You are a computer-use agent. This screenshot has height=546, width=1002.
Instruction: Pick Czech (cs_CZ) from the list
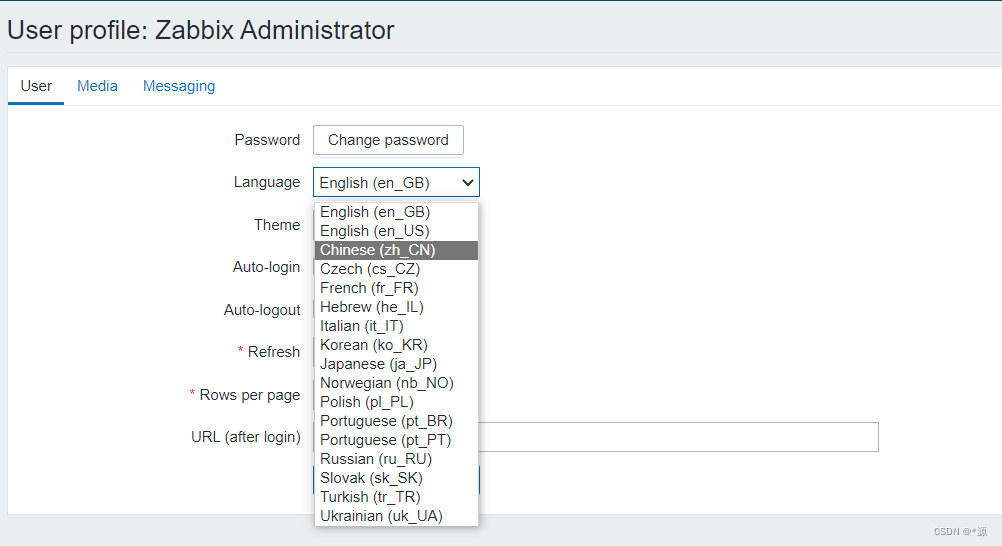coord(396,269)
